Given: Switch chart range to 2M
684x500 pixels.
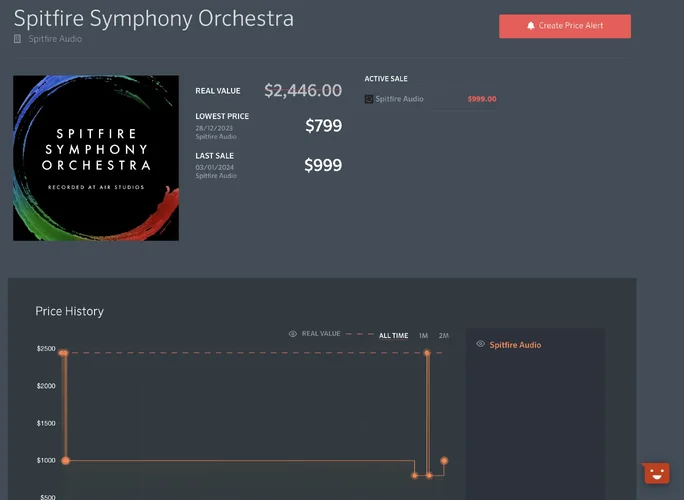Looking at the screenshot, I should (444, 335).
